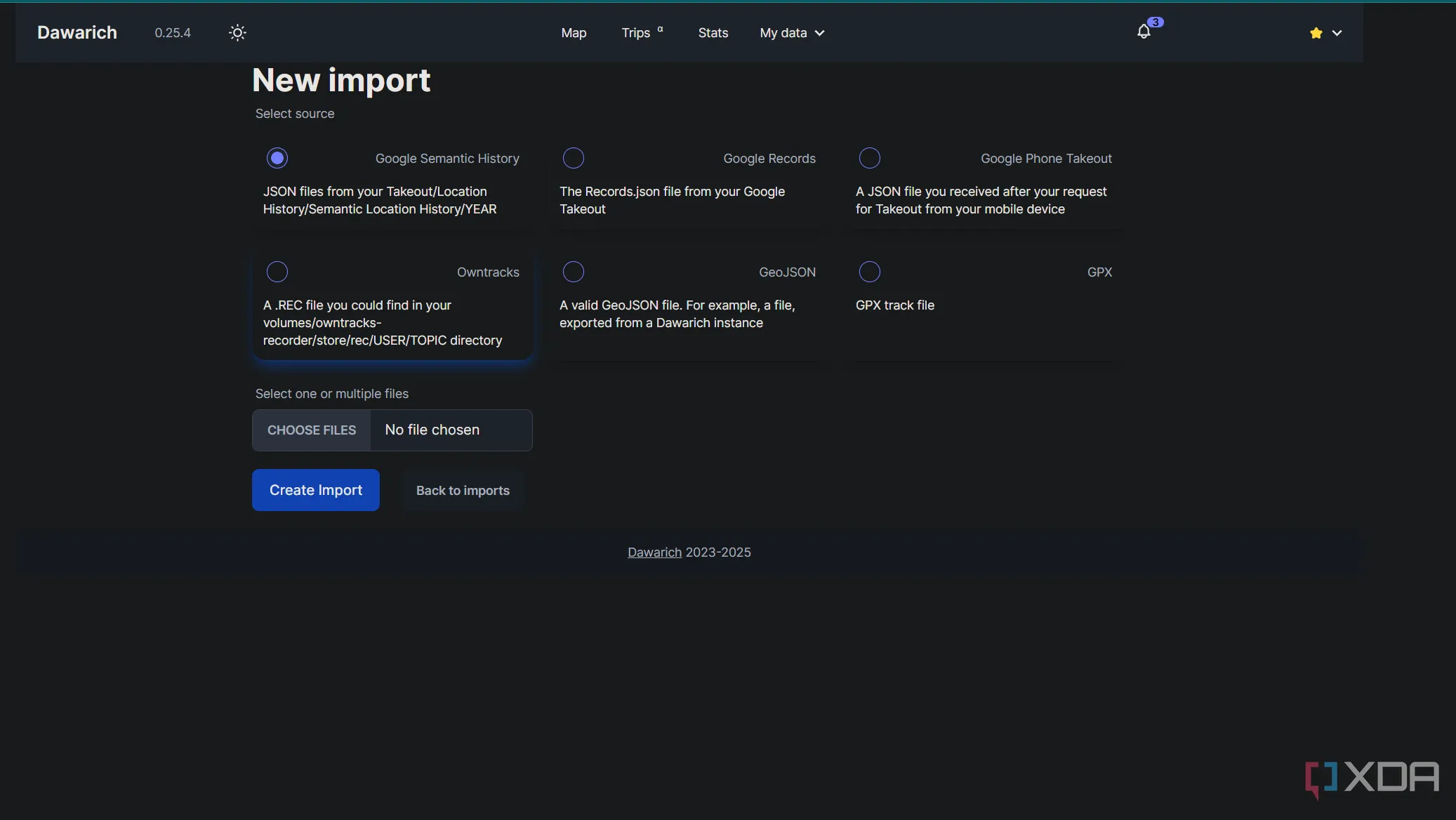The height and width of the screenshot is (820, 1456).
Task: Click the yellow star user icon
Action: 1316,33
